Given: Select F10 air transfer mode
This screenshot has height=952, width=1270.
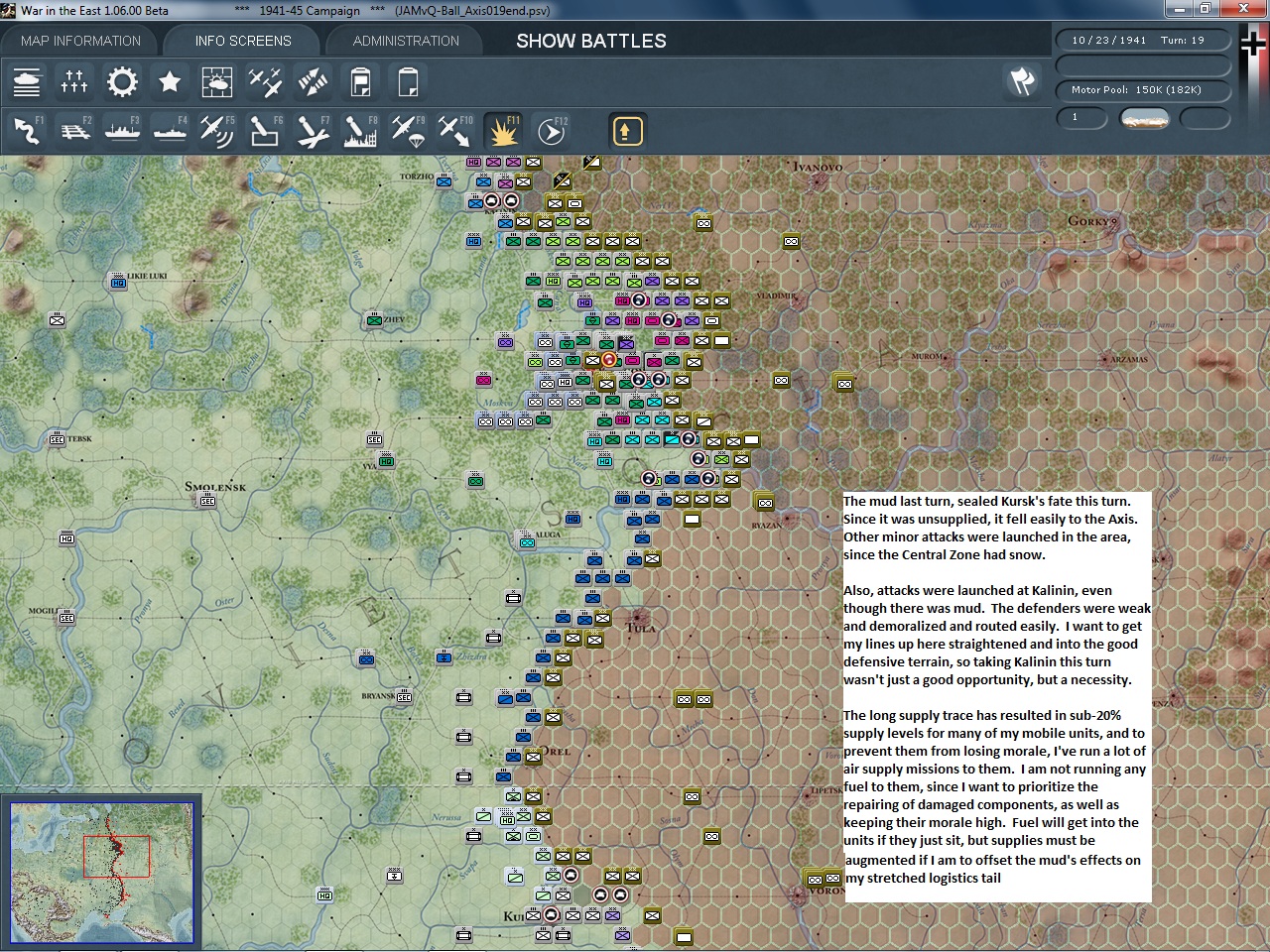Looking at the screenshot, I should [x=455, y=130].
